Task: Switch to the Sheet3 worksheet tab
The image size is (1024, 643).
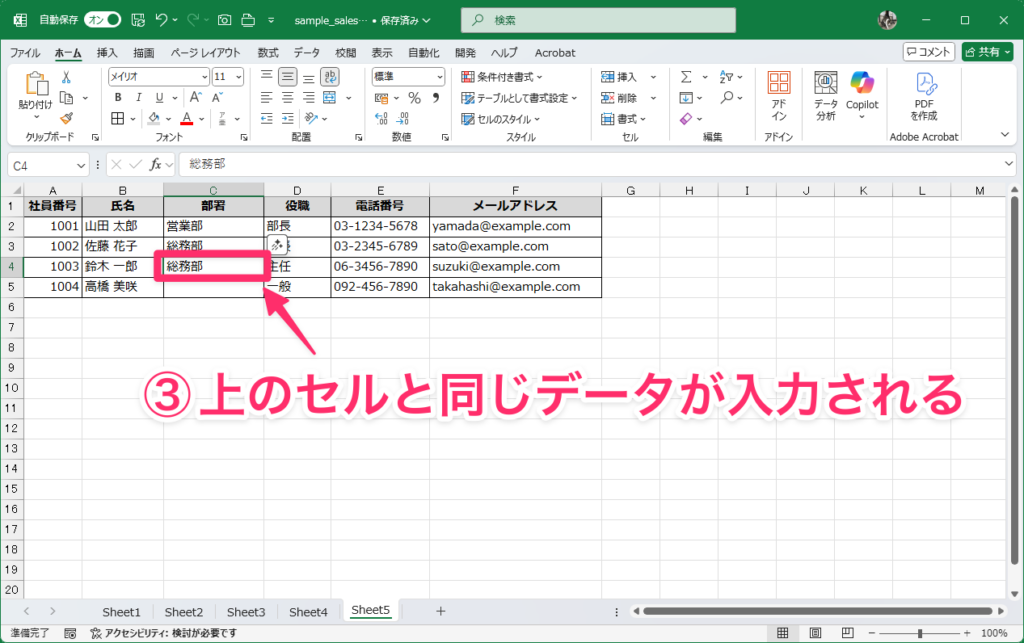Action: (246, 612)
